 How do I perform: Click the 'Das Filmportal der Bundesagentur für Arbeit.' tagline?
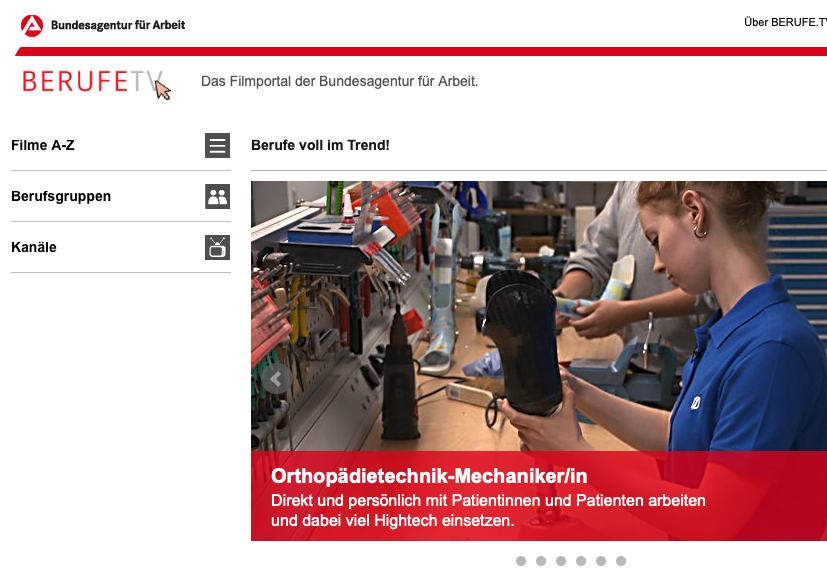click(x=339, y=82)
